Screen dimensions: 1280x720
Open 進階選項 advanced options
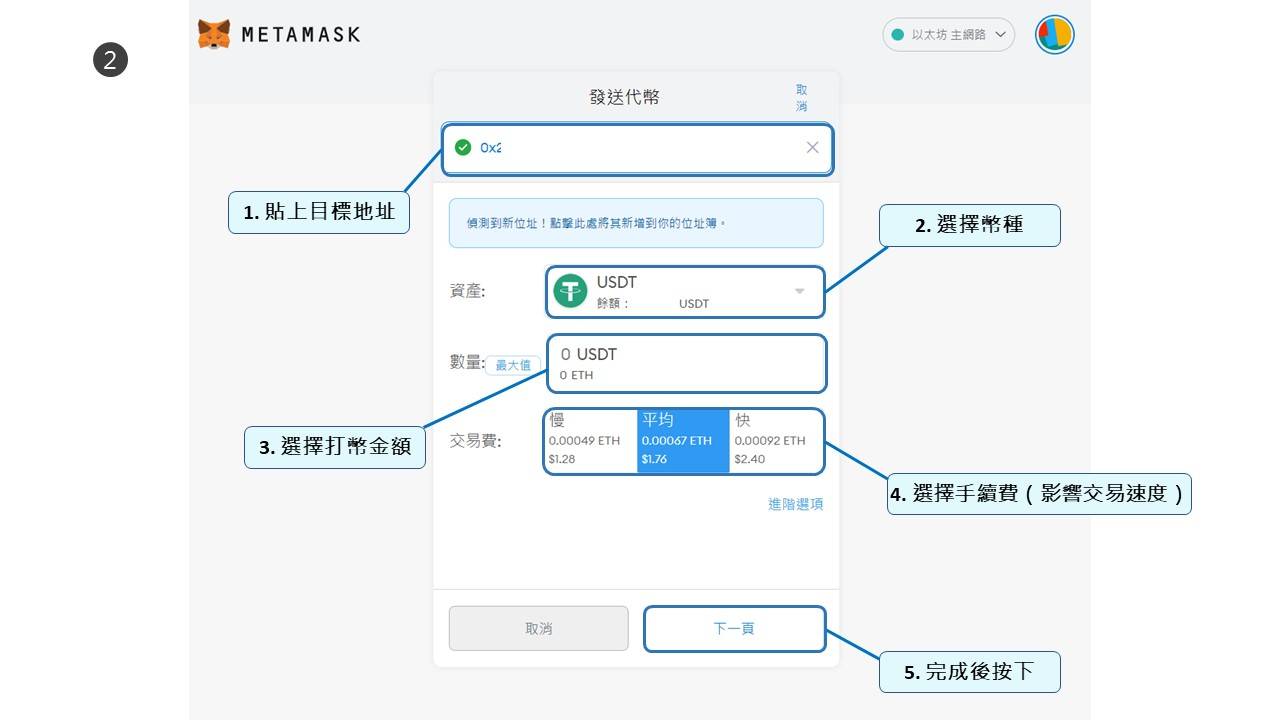click(795, 504)
